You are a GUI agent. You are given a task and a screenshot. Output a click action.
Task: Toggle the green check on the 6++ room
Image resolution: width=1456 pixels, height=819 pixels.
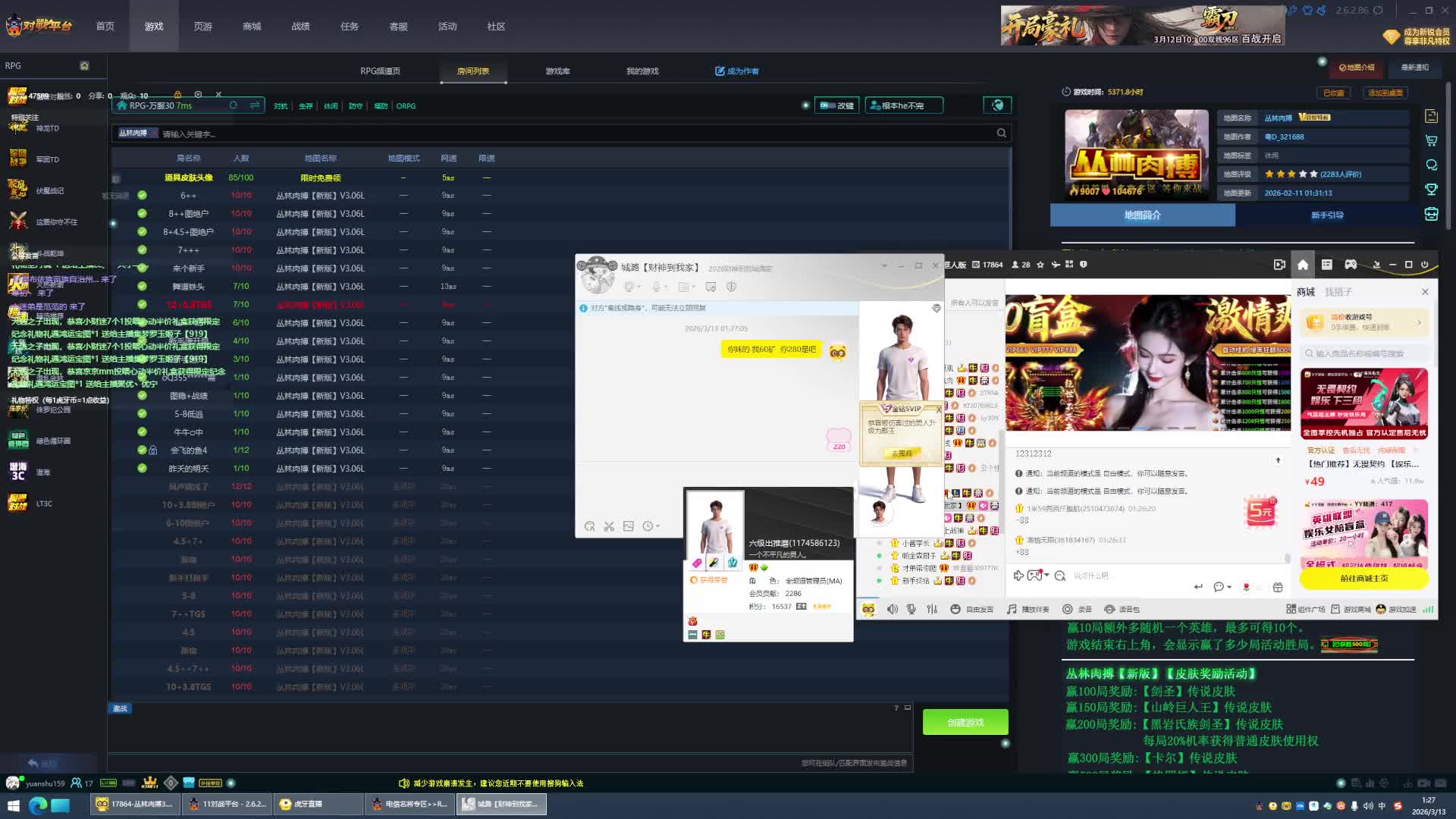[142, 196]
